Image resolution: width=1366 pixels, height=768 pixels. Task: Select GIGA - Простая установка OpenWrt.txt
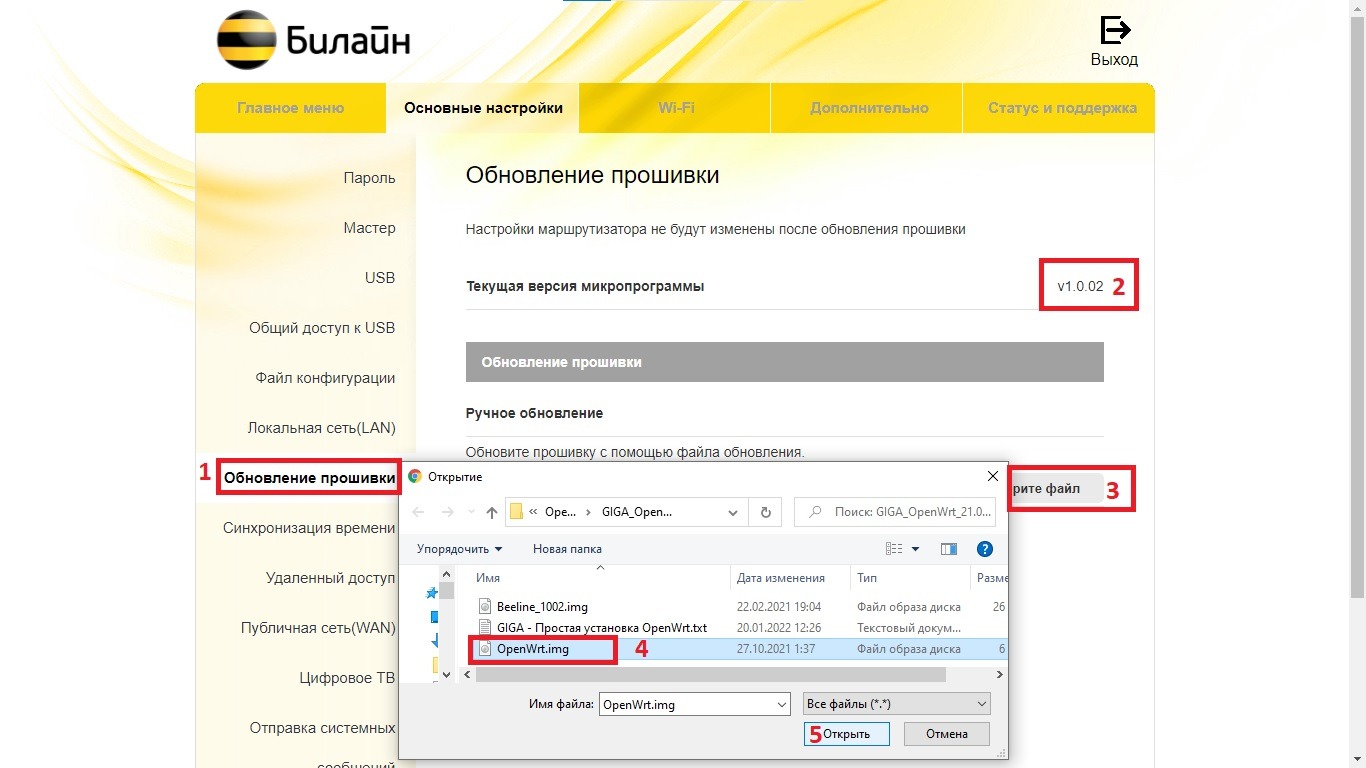click(602, 628)
